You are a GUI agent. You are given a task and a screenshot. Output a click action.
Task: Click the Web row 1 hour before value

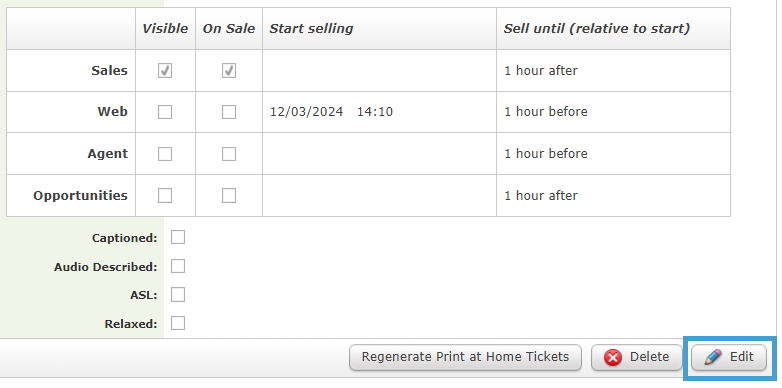coord(546,112)
